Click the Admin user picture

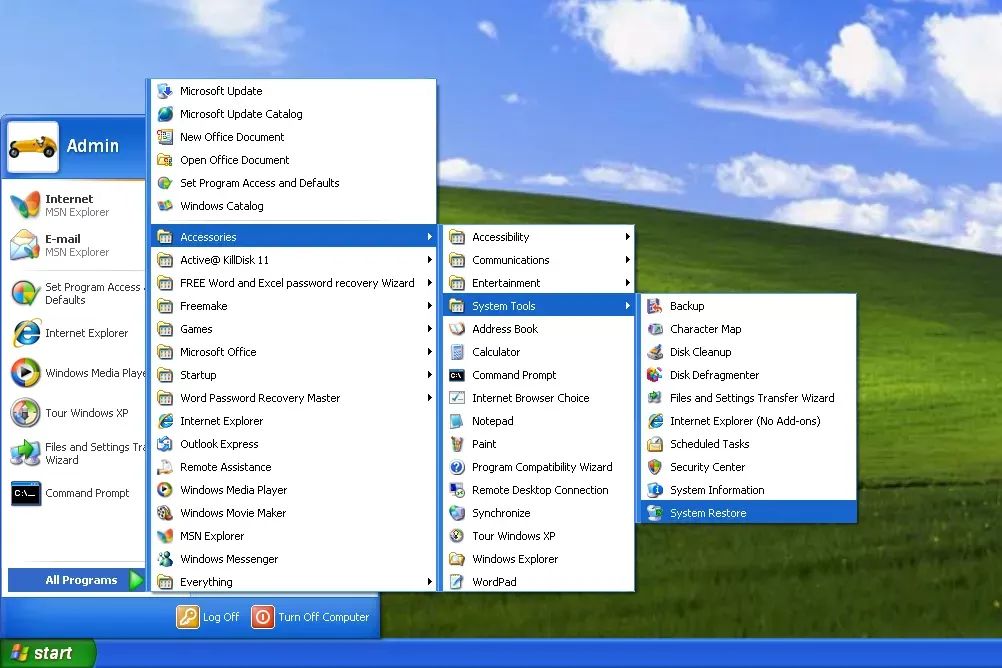click(33, 146)
